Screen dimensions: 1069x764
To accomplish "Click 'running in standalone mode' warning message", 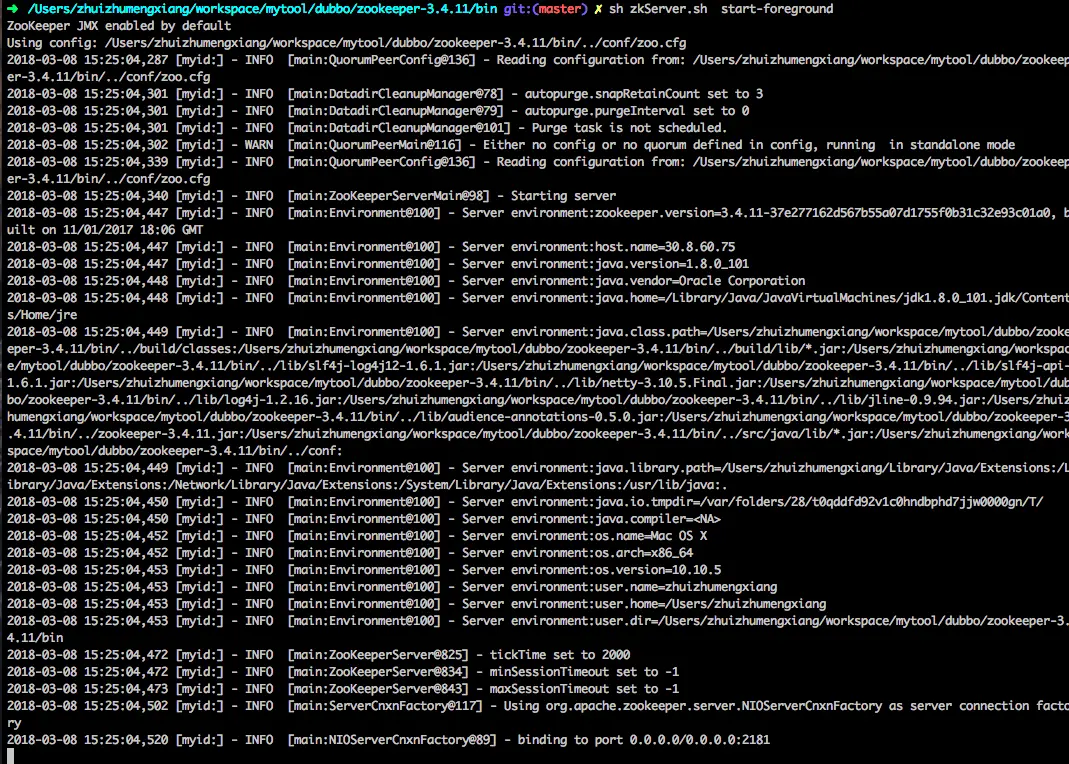I will pos(920,145).
